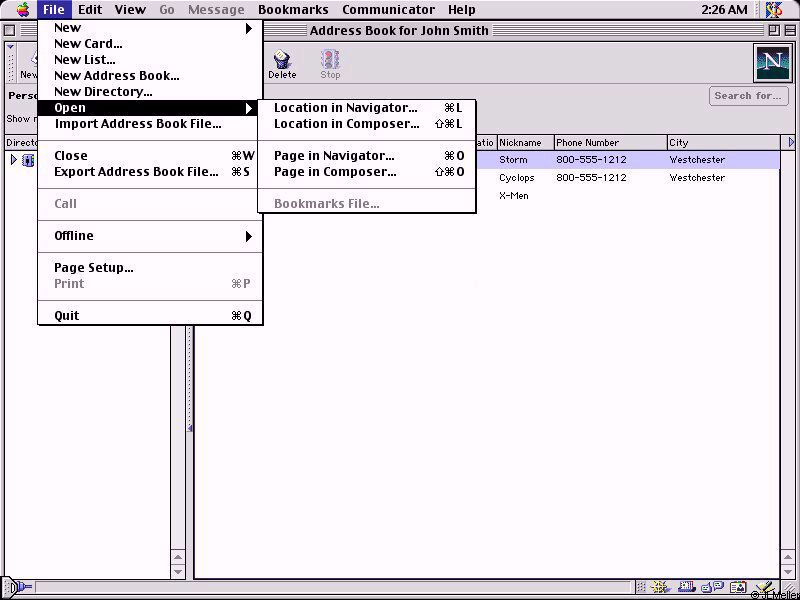Click the Stop traffic light icon
This screenshot has width=800, height=600.
(x=330, y=62)
